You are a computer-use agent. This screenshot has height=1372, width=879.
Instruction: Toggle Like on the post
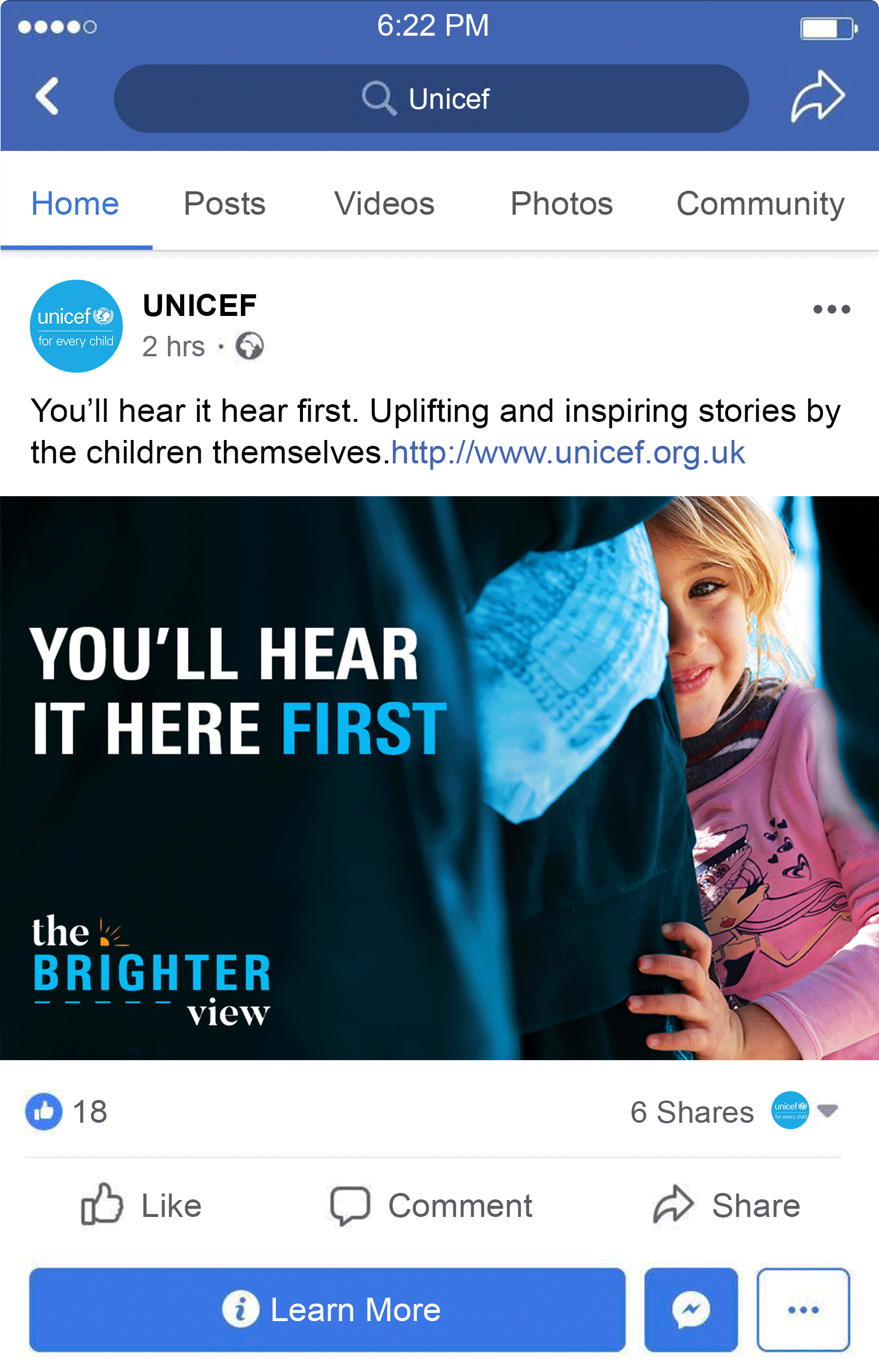[x=142, y=1206]
